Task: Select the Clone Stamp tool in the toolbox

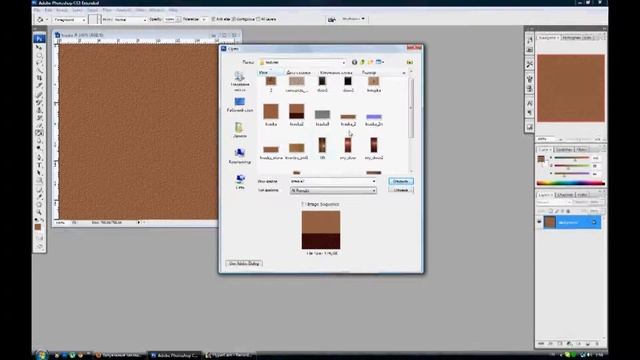Action: click(x=39, y=110)
